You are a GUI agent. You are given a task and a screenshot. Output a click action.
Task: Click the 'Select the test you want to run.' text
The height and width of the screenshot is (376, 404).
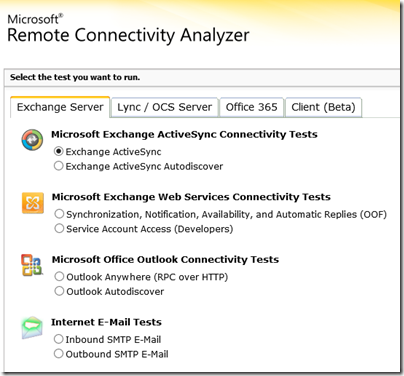pos(75,77)
